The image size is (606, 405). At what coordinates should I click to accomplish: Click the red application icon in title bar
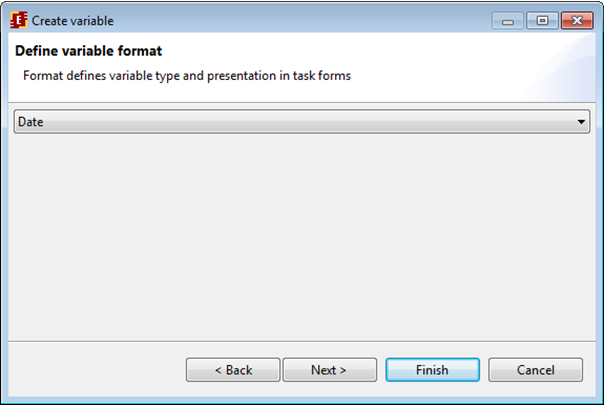coord(18,19)
